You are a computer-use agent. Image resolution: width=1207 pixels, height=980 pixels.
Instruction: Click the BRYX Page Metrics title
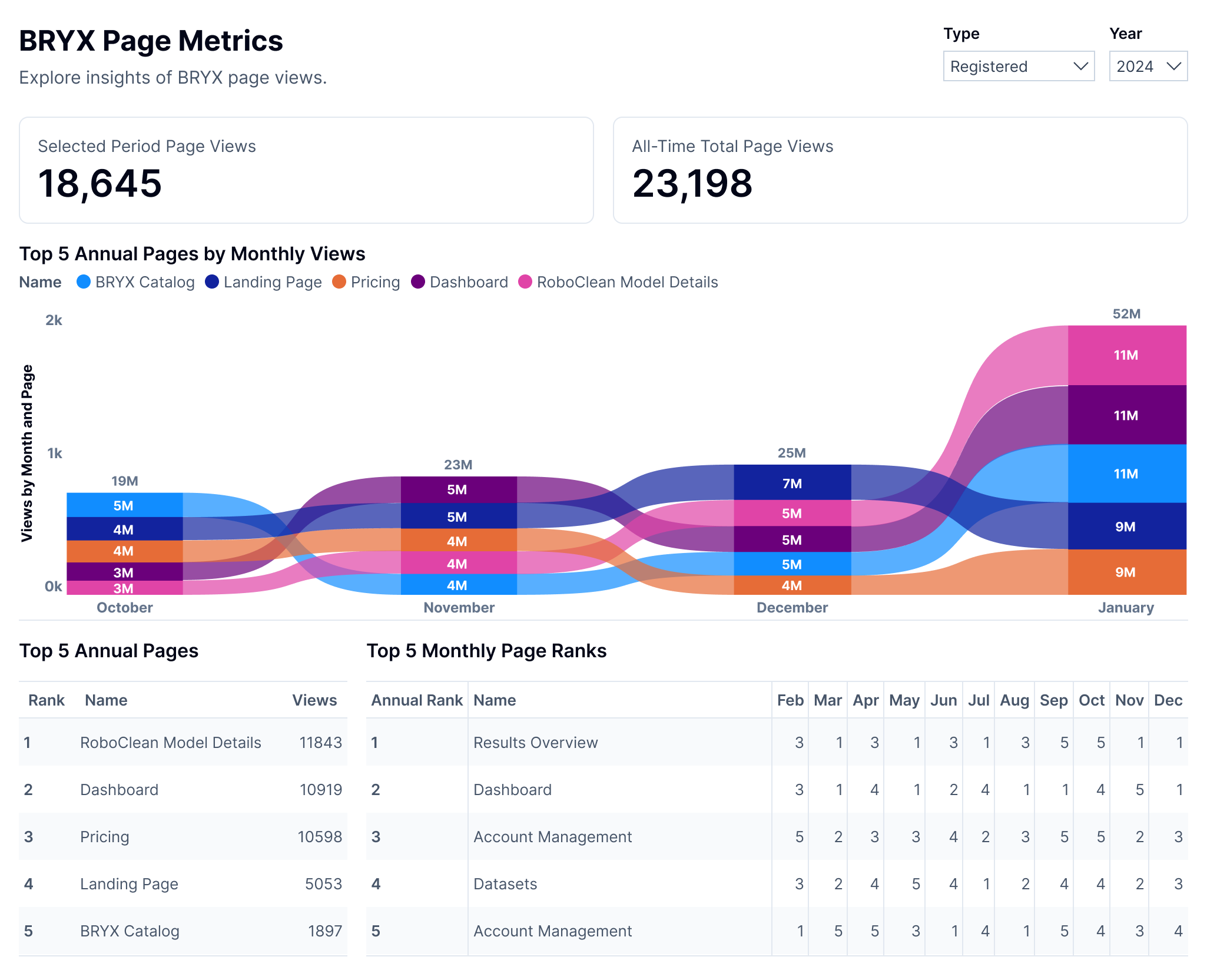click(151, 41)
